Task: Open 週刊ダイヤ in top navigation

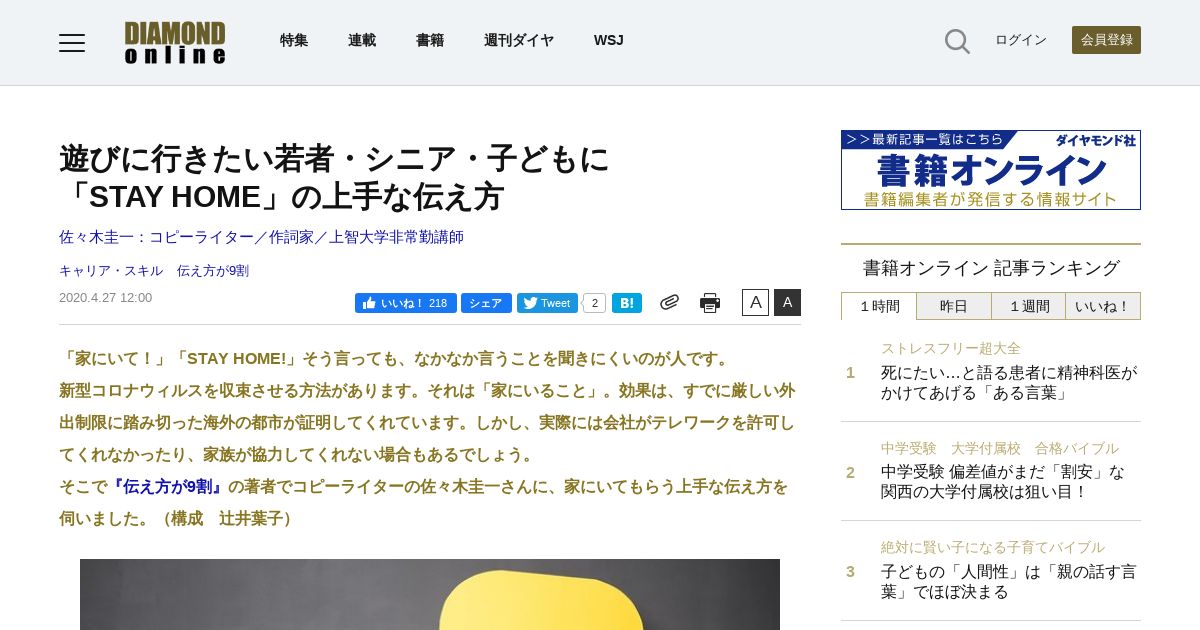Action: click(519, 40)
